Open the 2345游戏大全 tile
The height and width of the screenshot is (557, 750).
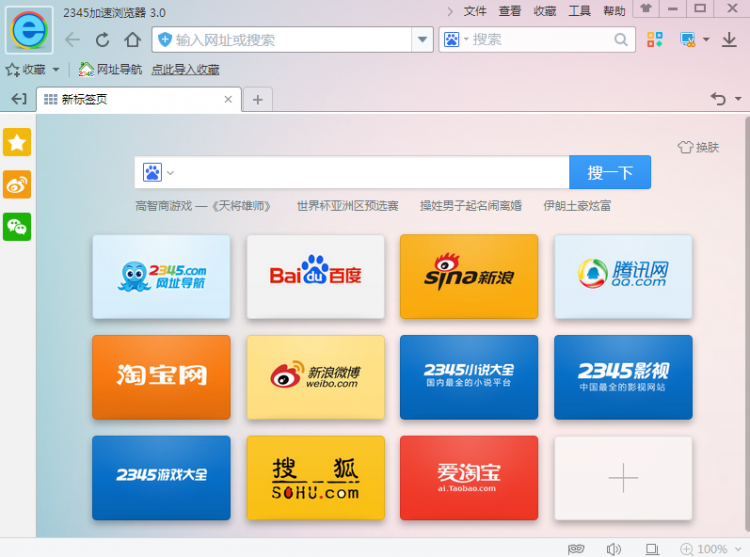161,478
